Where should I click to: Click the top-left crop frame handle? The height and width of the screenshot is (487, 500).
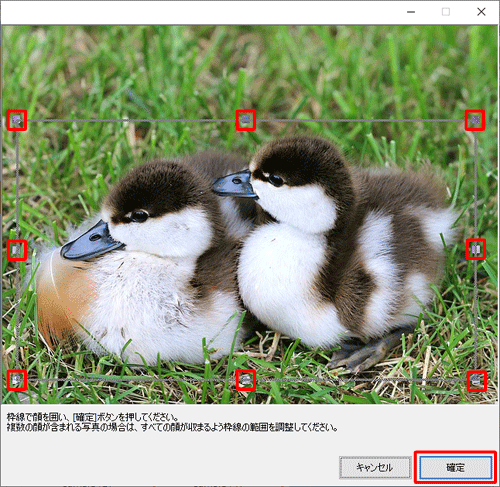tap(17, 120)
